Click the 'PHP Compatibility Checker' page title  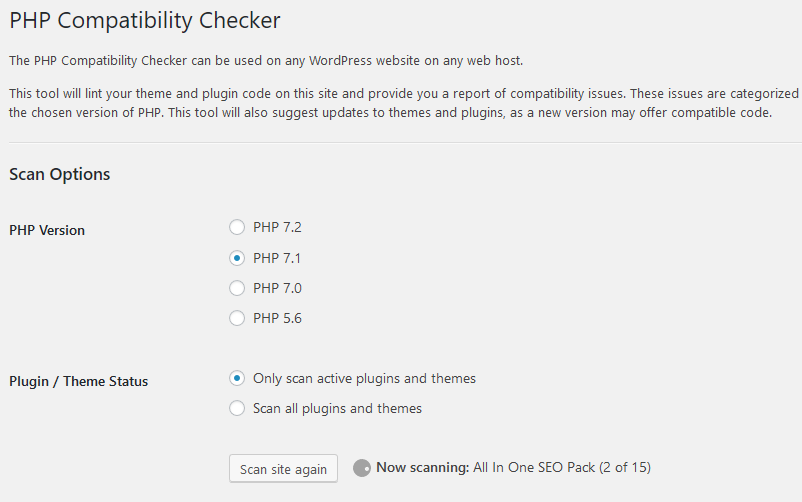(x=145, y=20)
